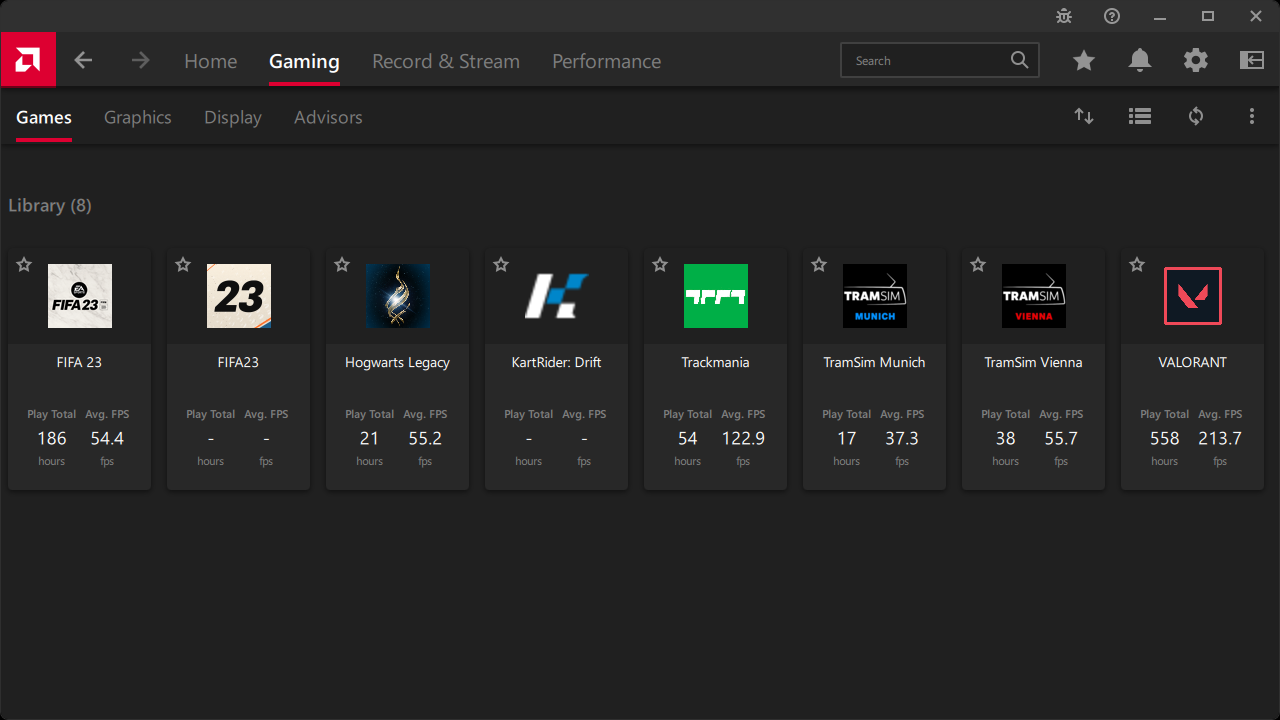Open the help question mark icon
Viewport: 1280px width, 720px height.
click(x=1112, y=16)
